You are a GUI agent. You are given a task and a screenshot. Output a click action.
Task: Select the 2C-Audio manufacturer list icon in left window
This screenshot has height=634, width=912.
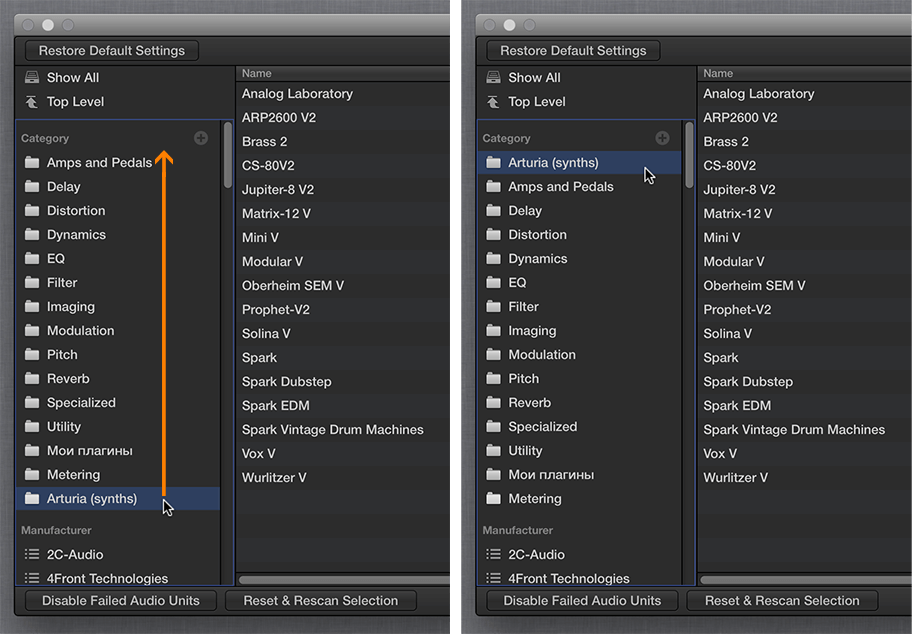pyautogui.click(x=32, y=554)
